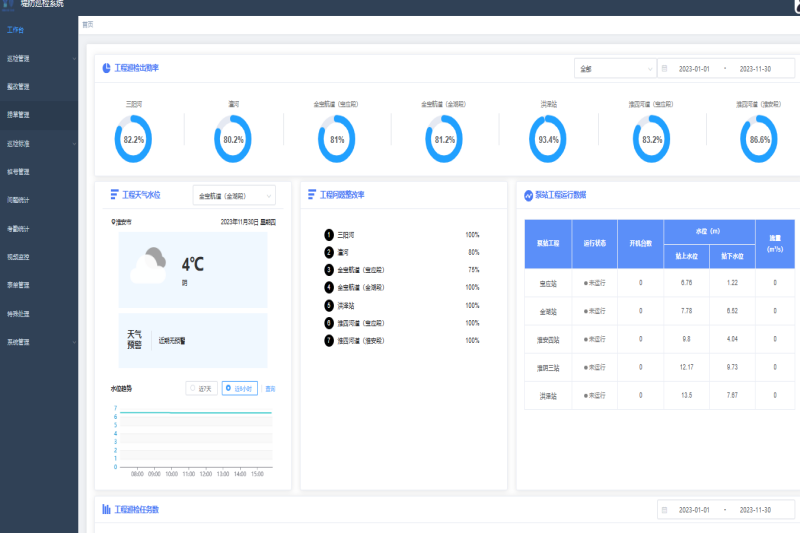
Task: Click the 80% value in the ranking list
Action: [473, 252]
